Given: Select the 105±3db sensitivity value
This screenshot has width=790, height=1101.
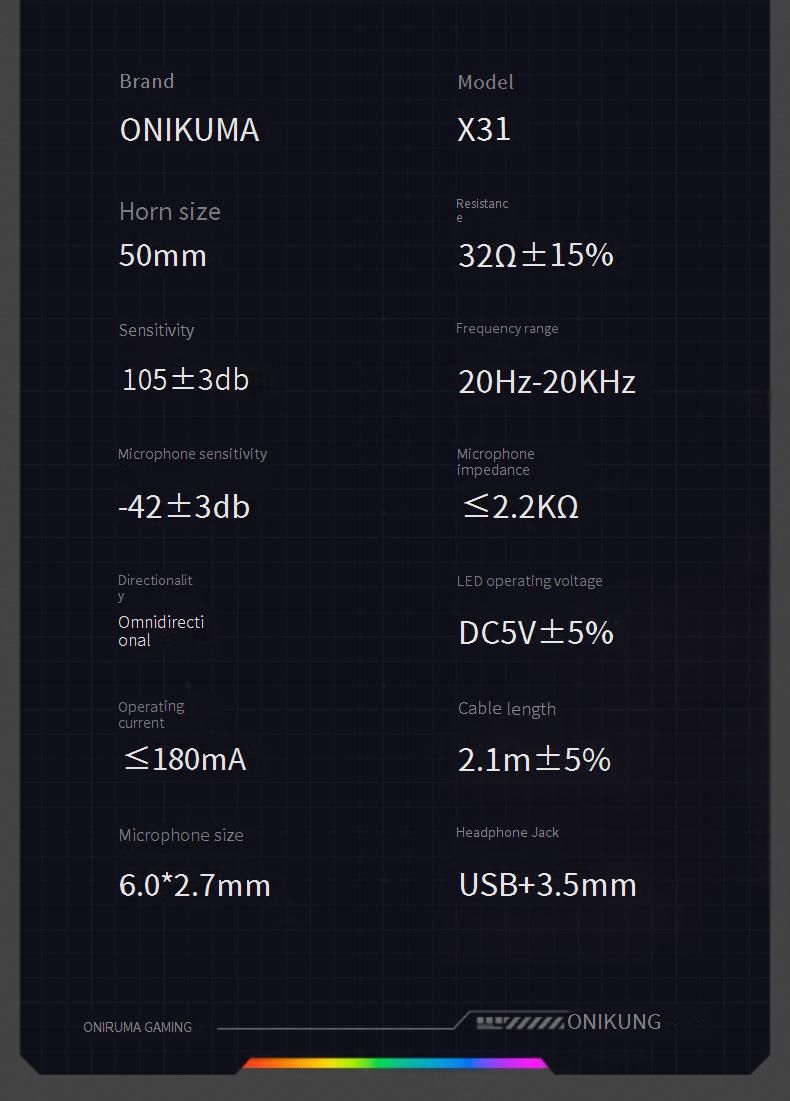Looking at the screenshot, I should coord(185,380).
